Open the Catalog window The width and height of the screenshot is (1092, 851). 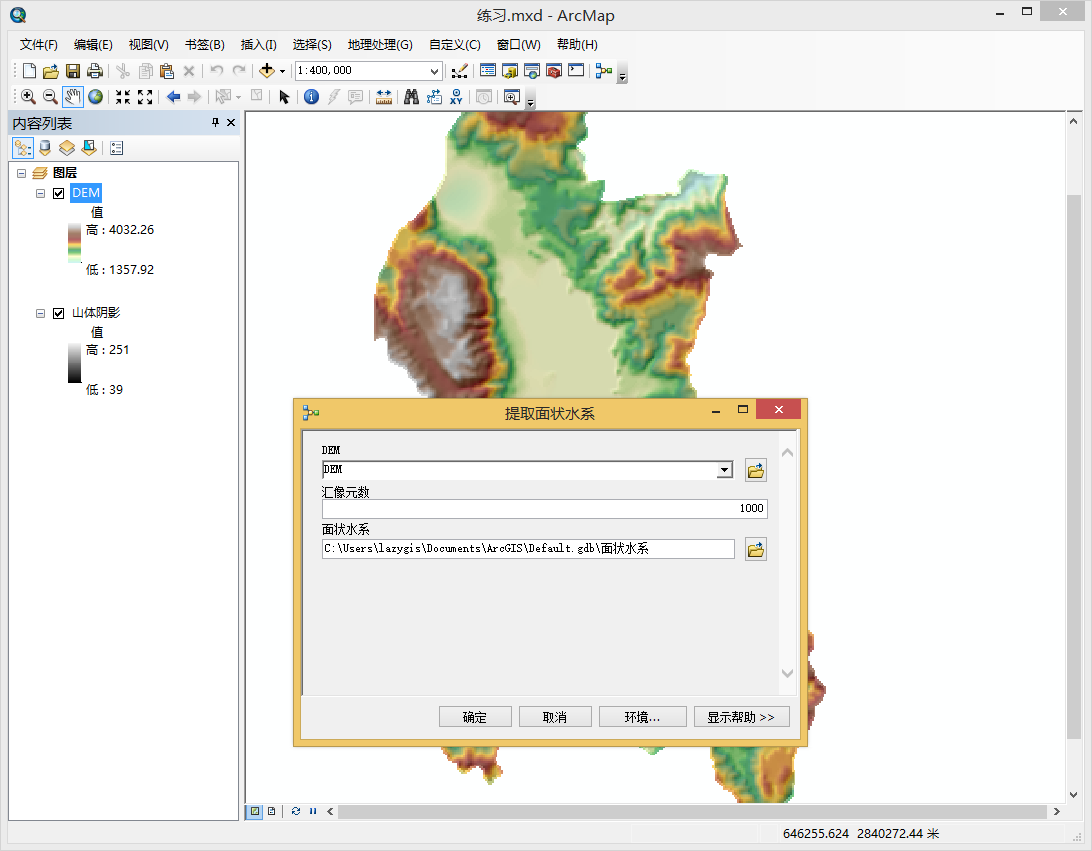510,70
